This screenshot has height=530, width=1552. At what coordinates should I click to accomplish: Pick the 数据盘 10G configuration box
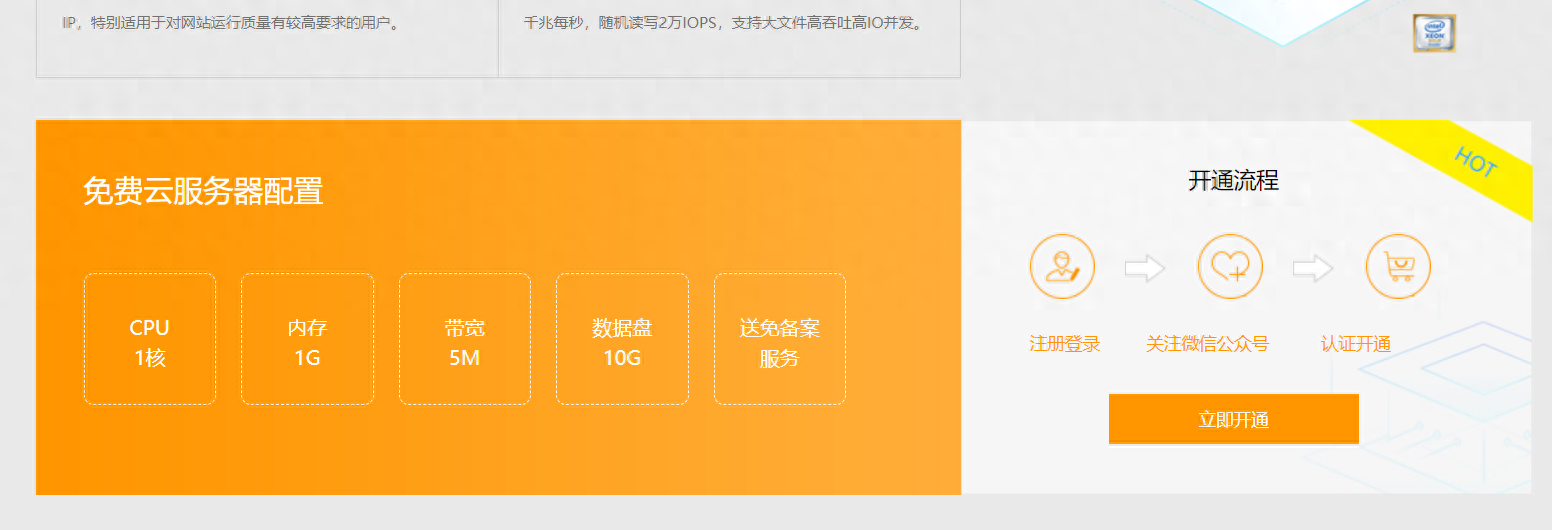pyautogui.click(x=622, y=340)
